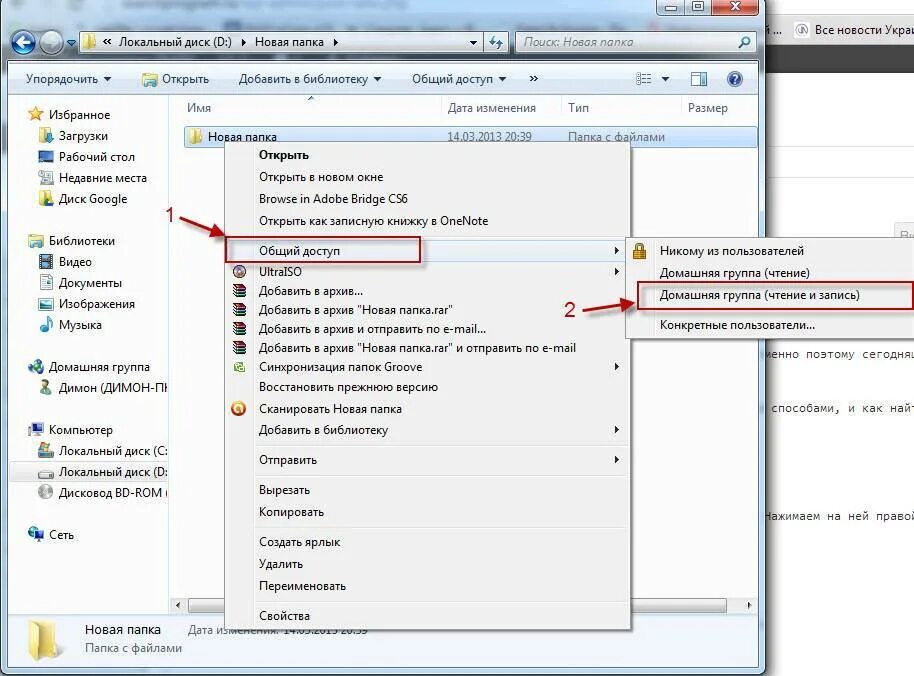
Task: Click the antivirus scan icon beside Сканировать
Action: tap(238, 409)
